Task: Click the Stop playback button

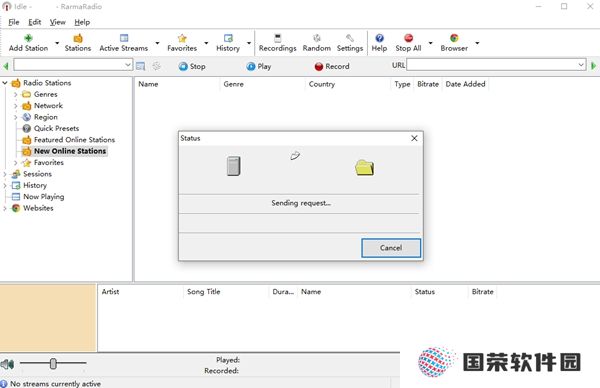Action: point(192,66)
